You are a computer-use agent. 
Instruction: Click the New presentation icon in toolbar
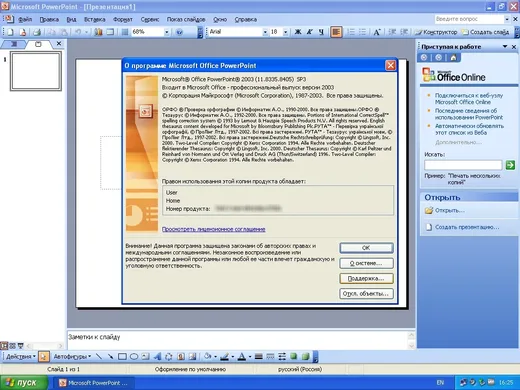click(x=10, y=32)
